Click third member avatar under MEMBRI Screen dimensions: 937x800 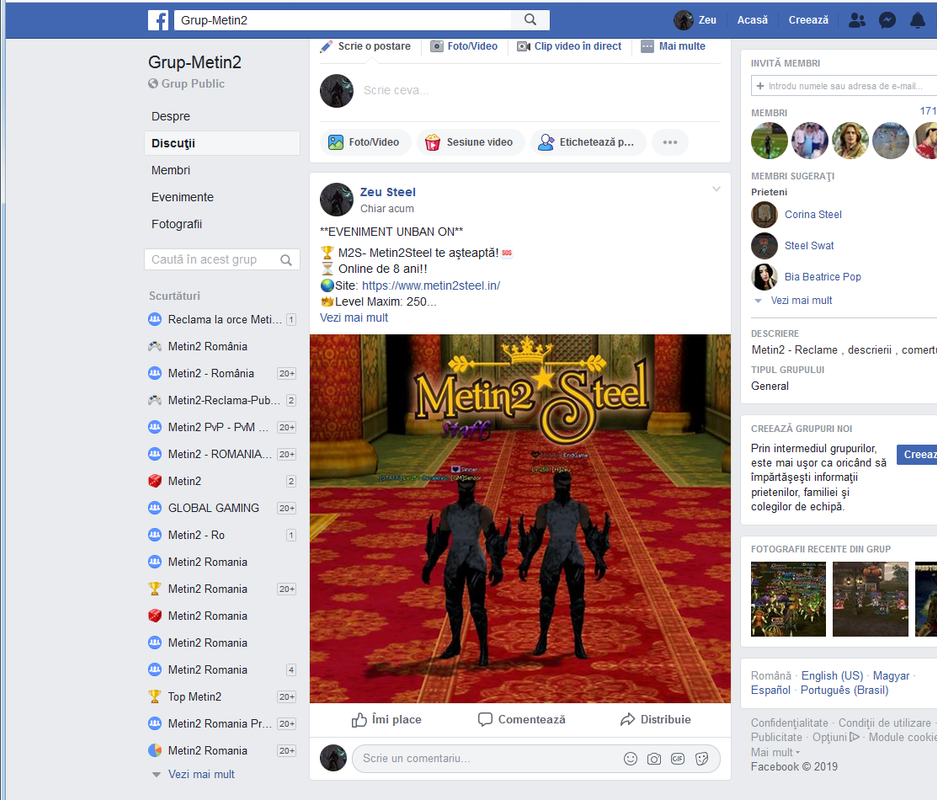pos(850,140)
